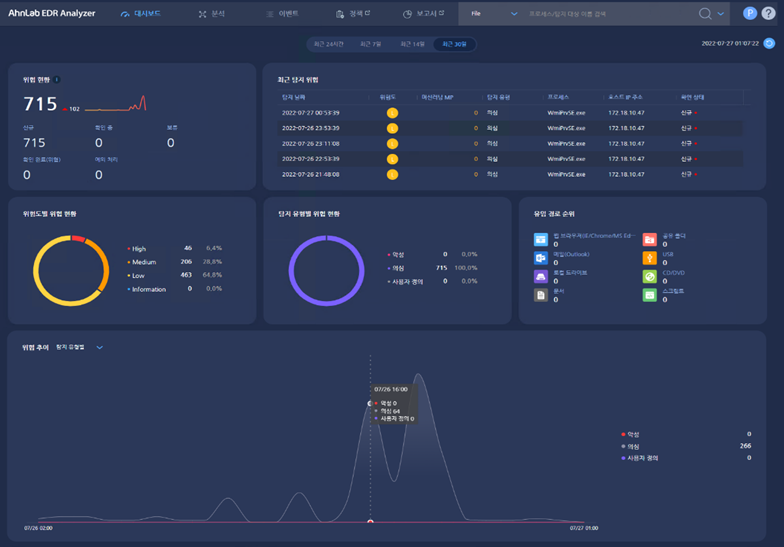Open the 분석 menu tab
784x547 pixels.
coord(212,14)
